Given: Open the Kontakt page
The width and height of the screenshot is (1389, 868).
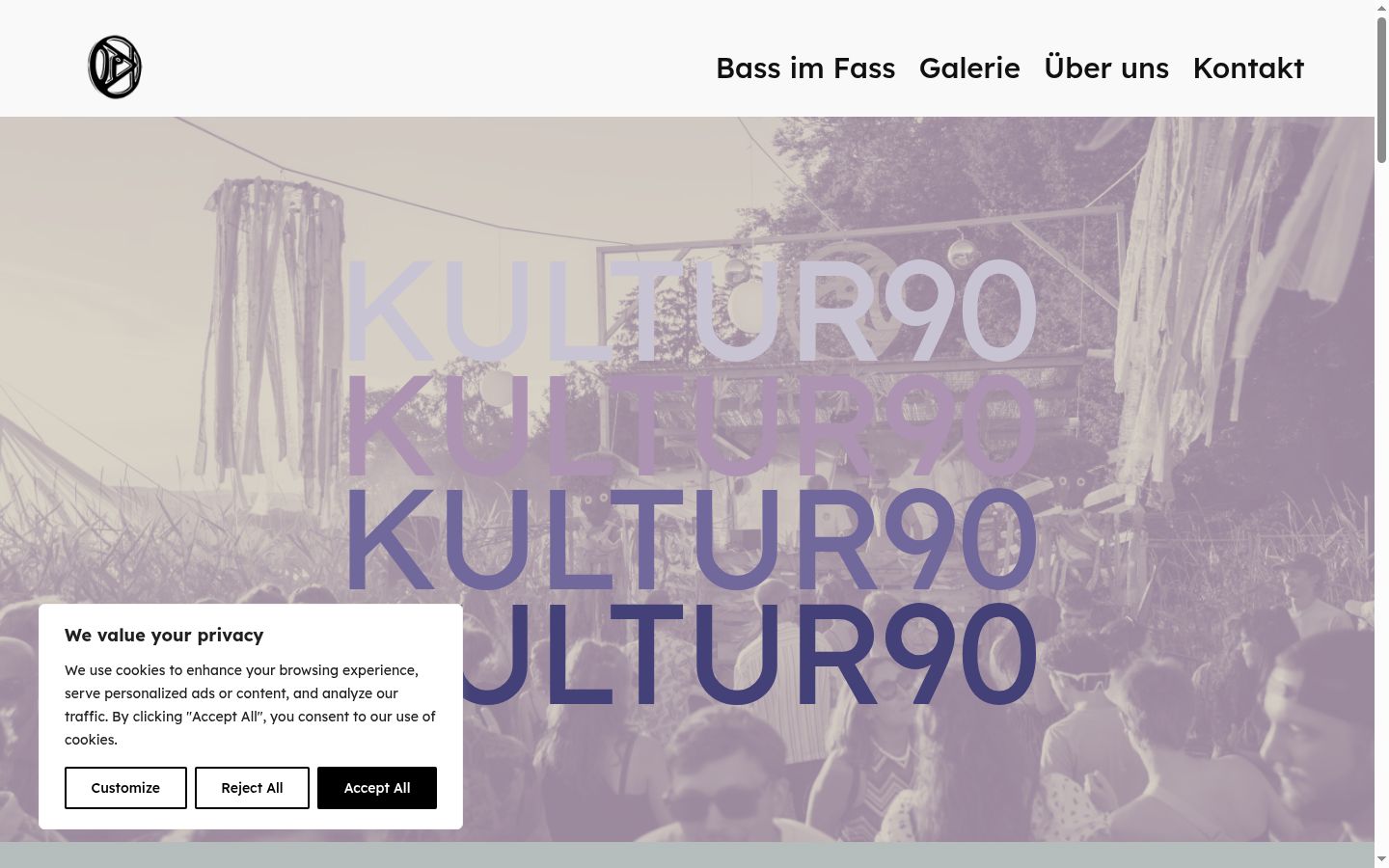Looking at the screenshot, I should click(x=1248, y=68).
